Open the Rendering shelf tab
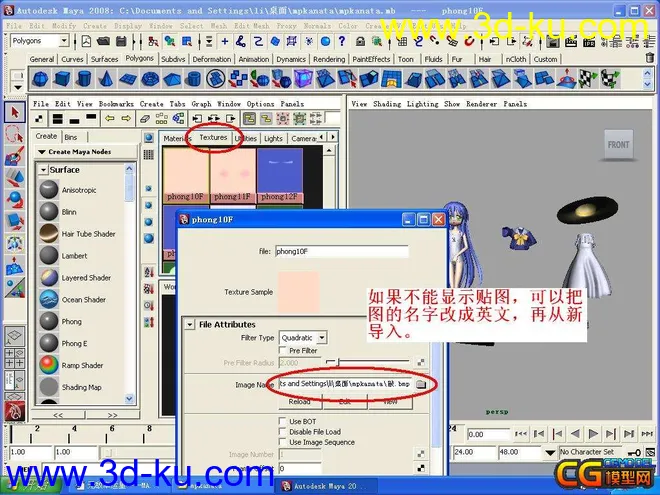 click(329, 59)
